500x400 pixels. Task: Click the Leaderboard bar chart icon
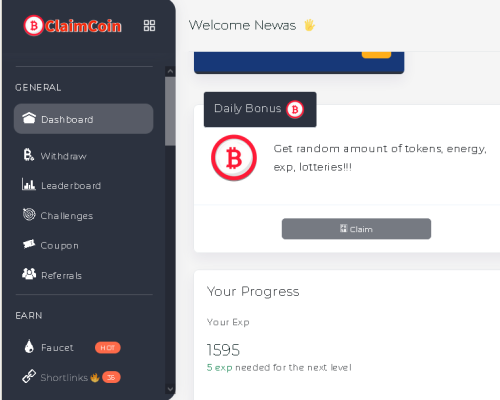[29, 184]
